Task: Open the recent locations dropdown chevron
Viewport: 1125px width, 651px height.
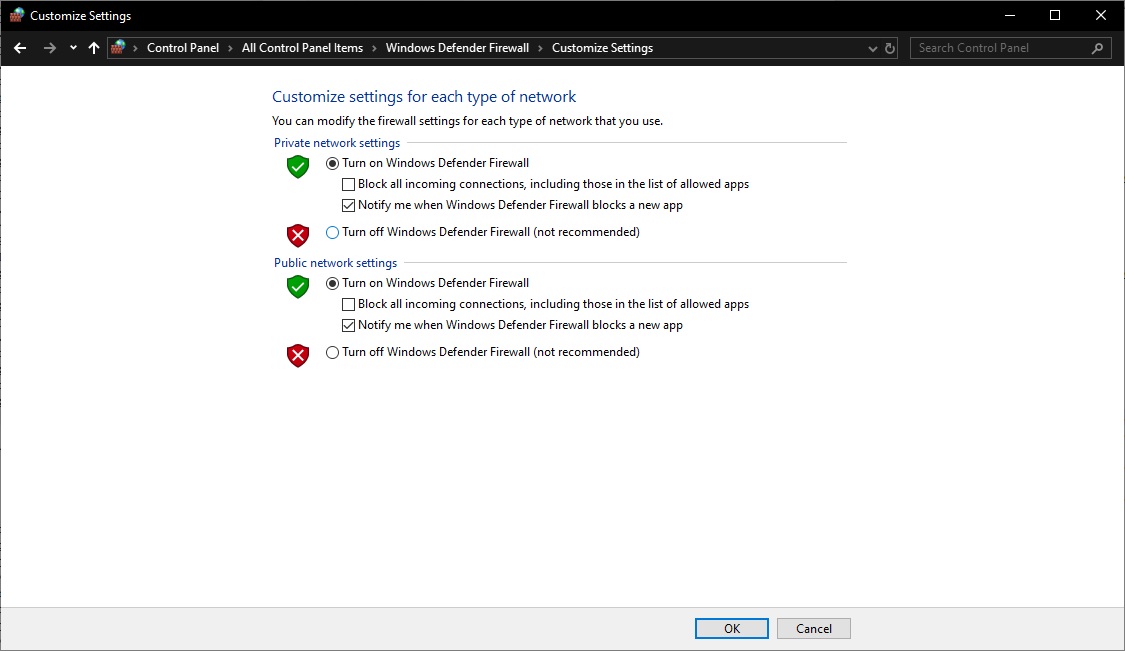Action: [71, 47]
